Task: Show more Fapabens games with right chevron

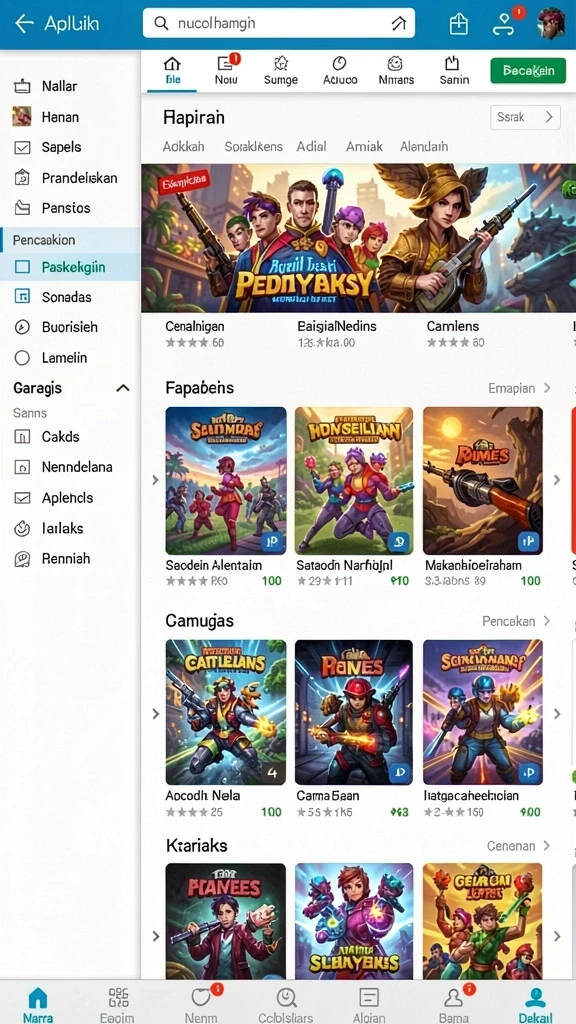Action: (556, 480)
